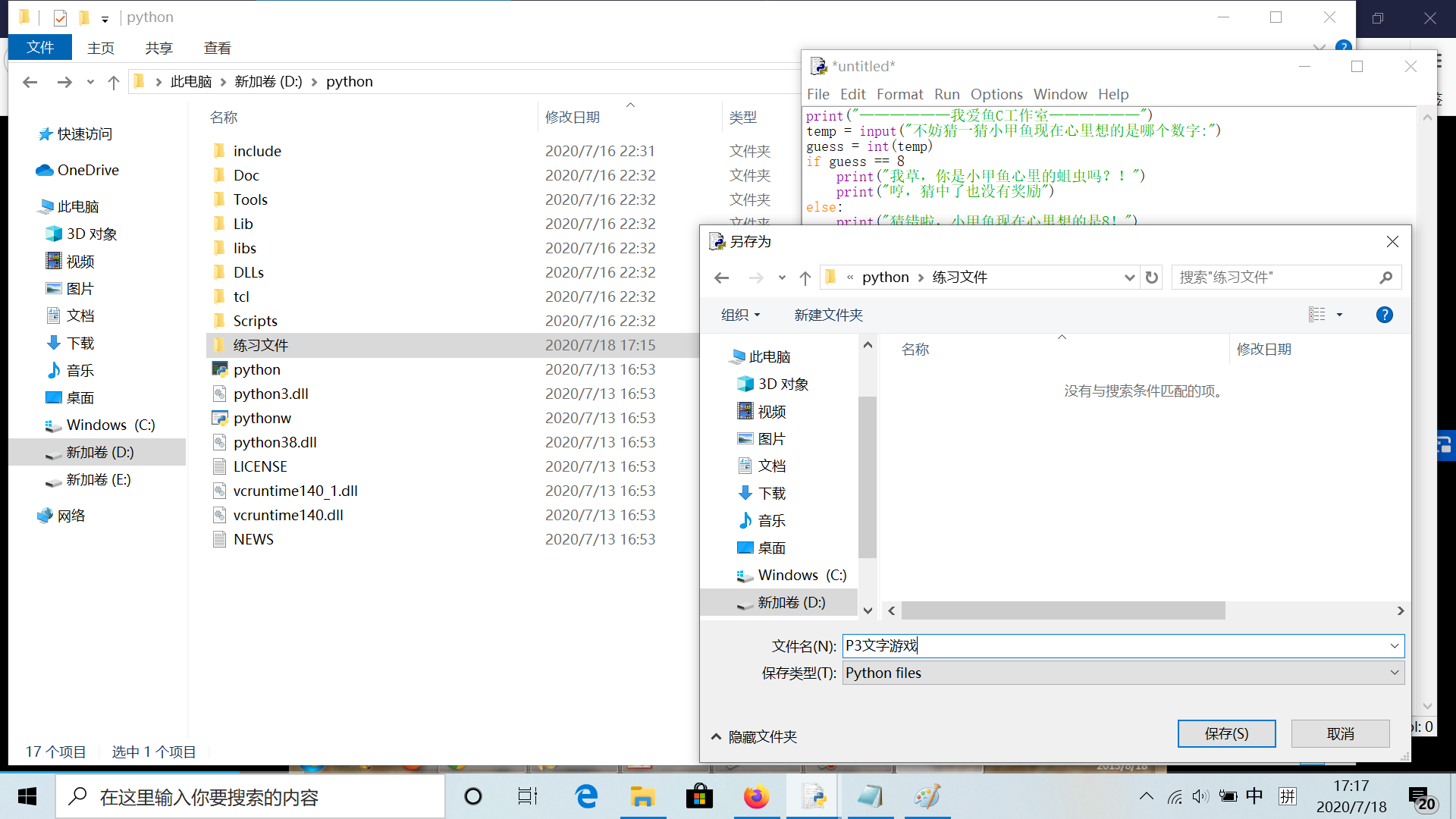Select 网络 in Explorer sidebar
This screenshot has height=819, width=1456.
point(61,516)
